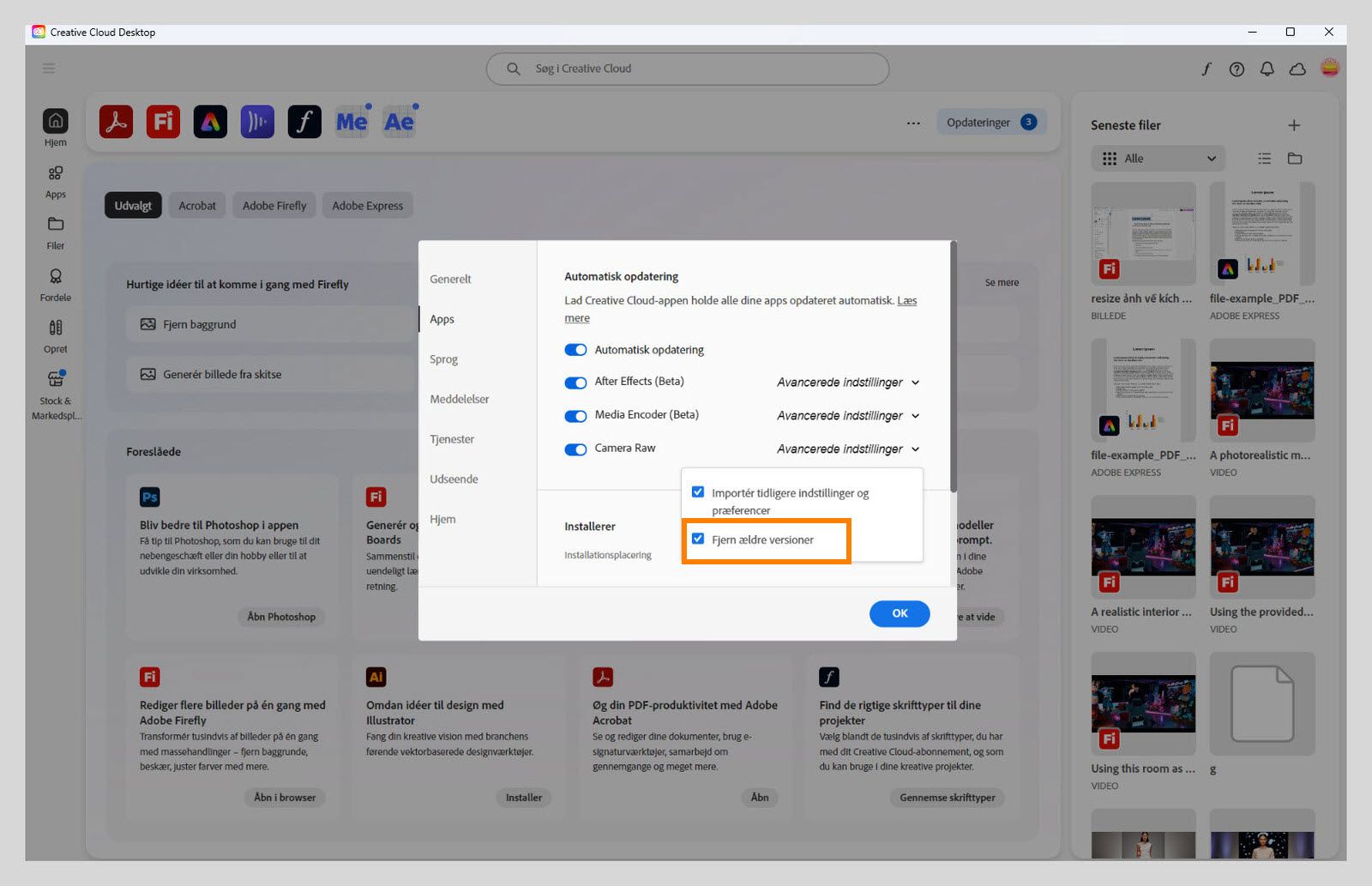Open cloud sync status icon
Image resolution: width=1372 pixels, height=886 pixels.
pyautogui.click(x=1297, y=69)
